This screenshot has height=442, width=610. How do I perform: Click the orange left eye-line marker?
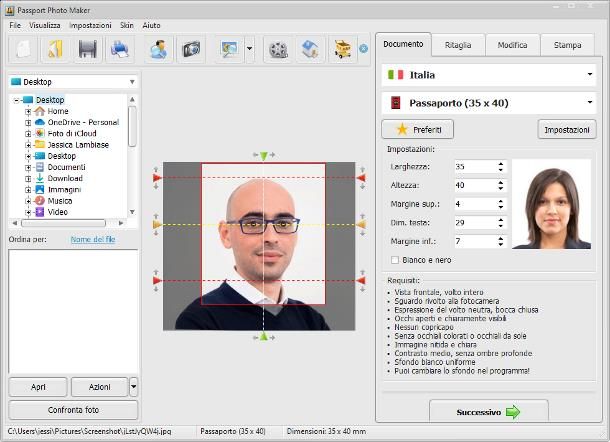coord(157,225)
